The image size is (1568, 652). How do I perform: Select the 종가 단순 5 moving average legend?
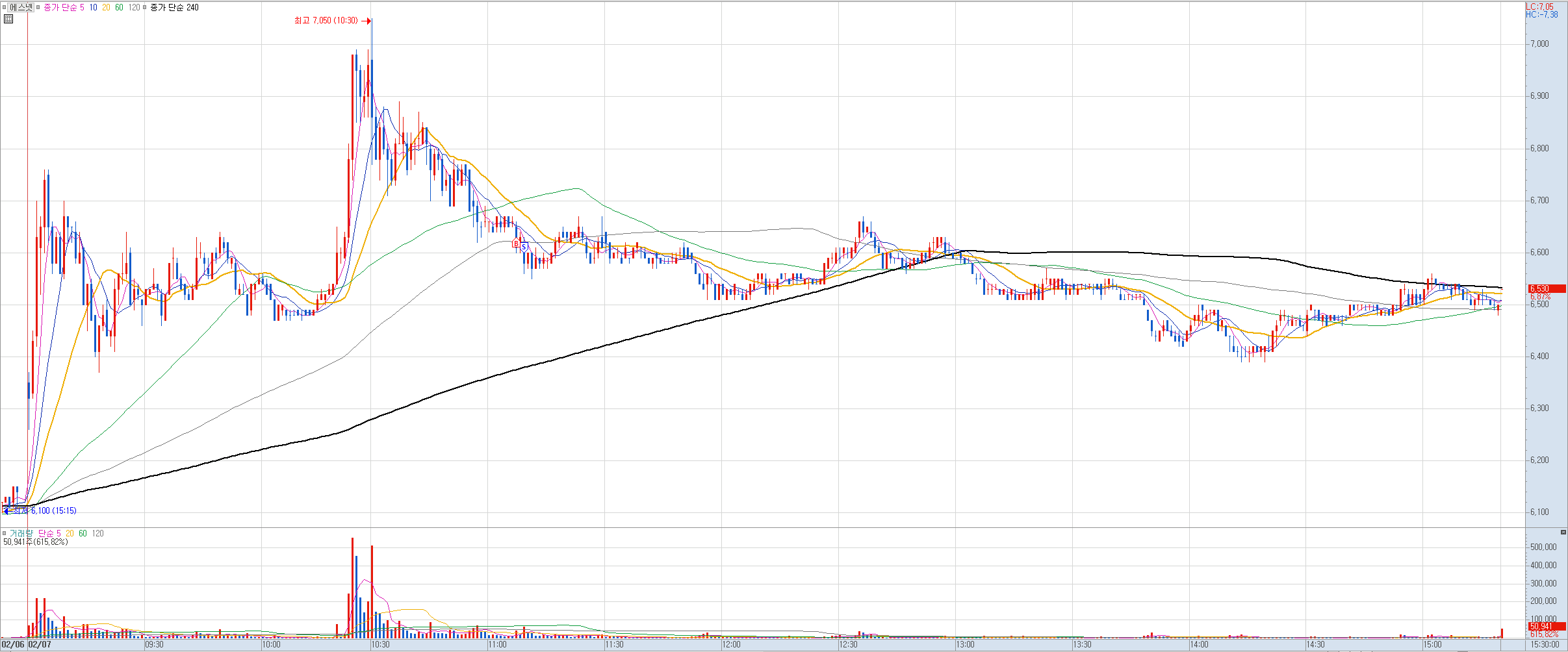click(64, 7)
